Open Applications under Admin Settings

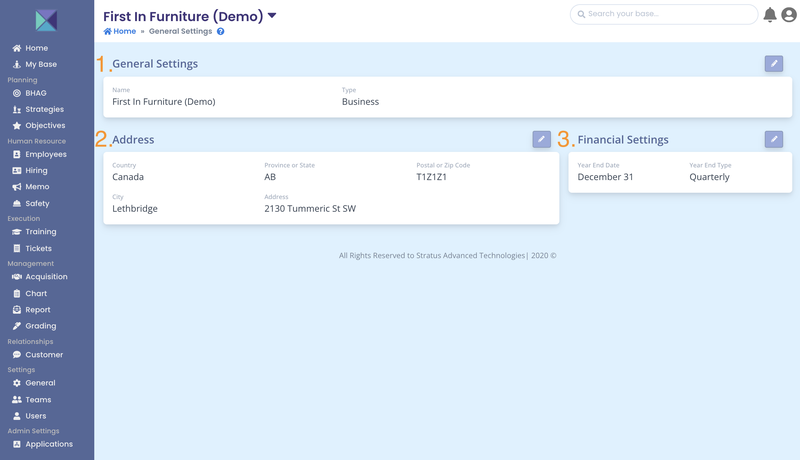[48, 444]
